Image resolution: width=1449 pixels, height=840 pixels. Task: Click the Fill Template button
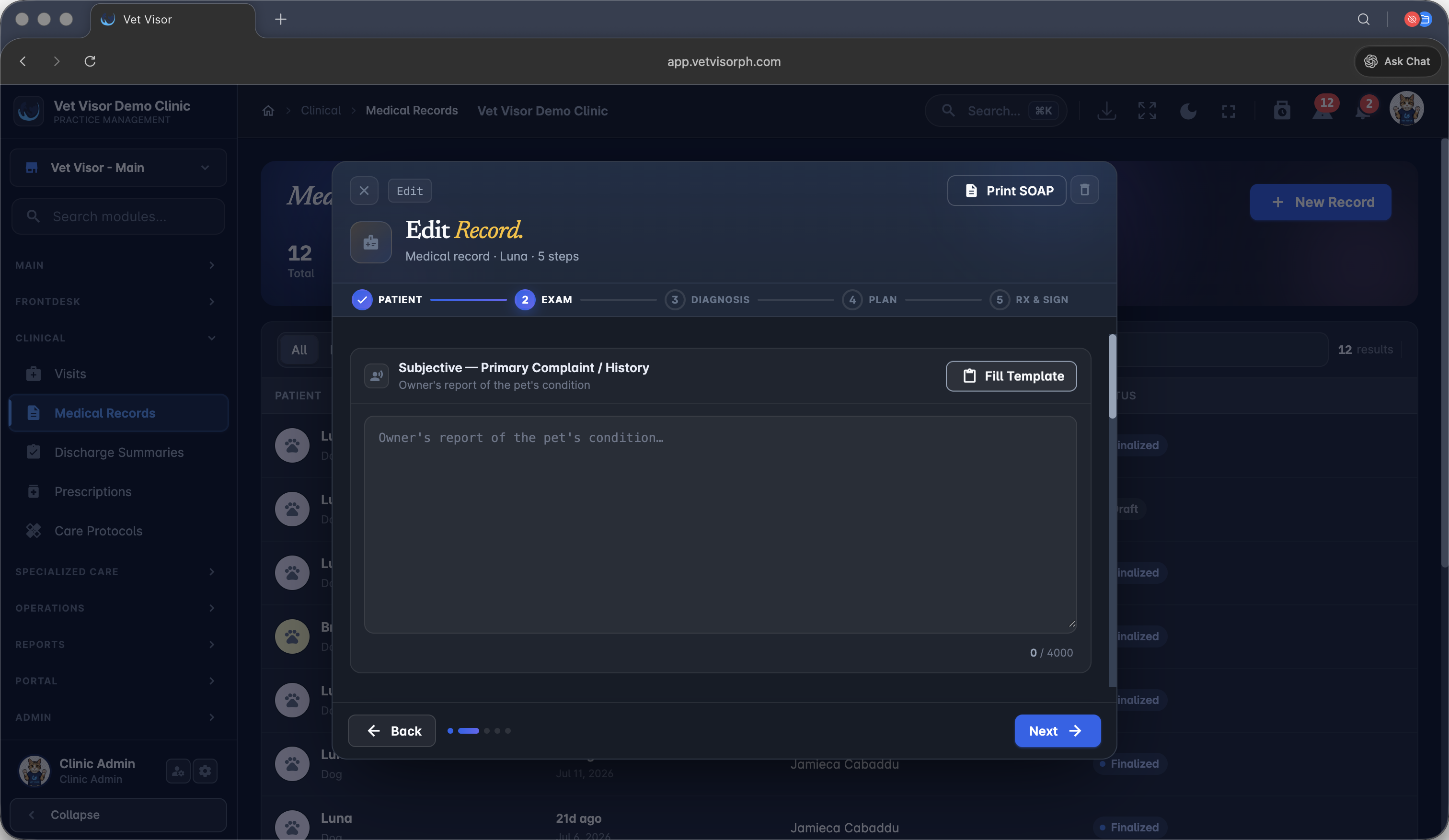click(x=1011, y=376)
